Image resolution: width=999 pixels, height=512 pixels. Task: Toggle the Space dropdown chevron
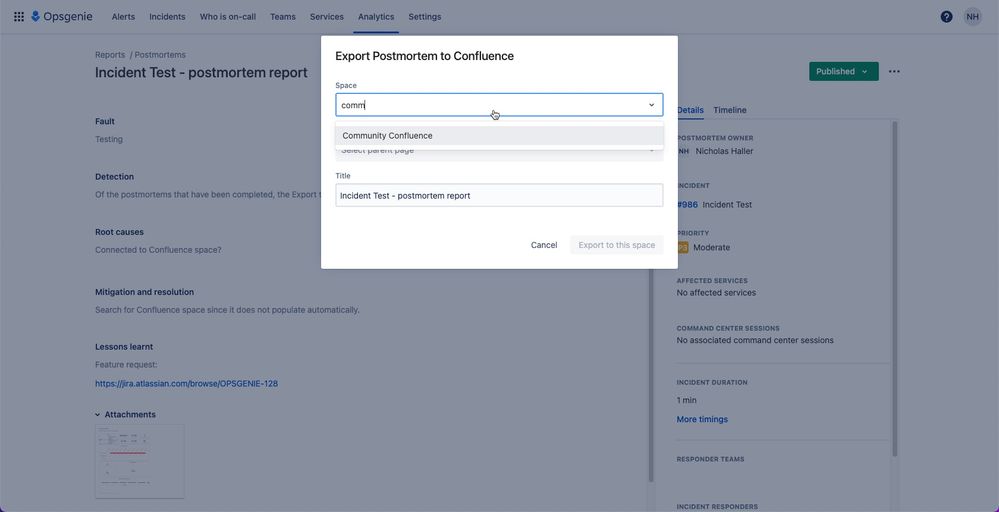coord(651,105)
